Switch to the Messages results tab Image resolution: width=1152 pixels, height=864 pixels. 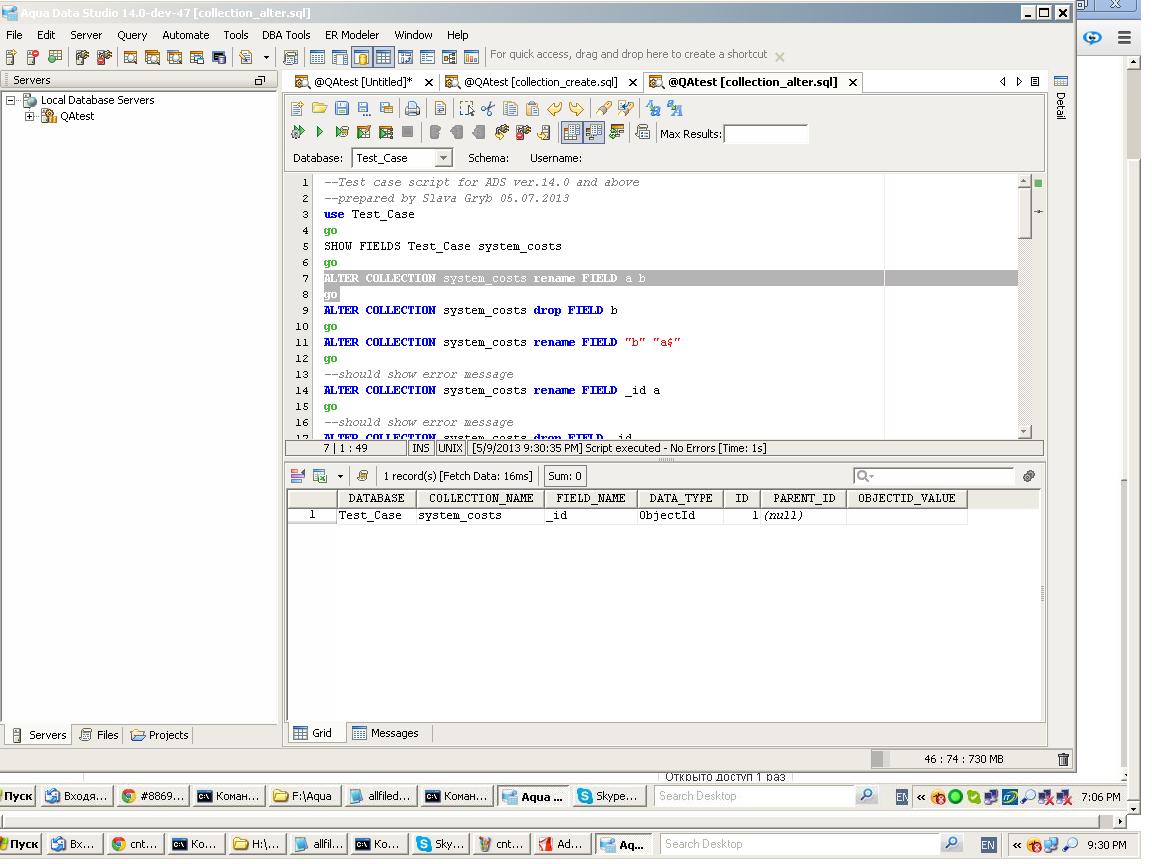[386, 732]
